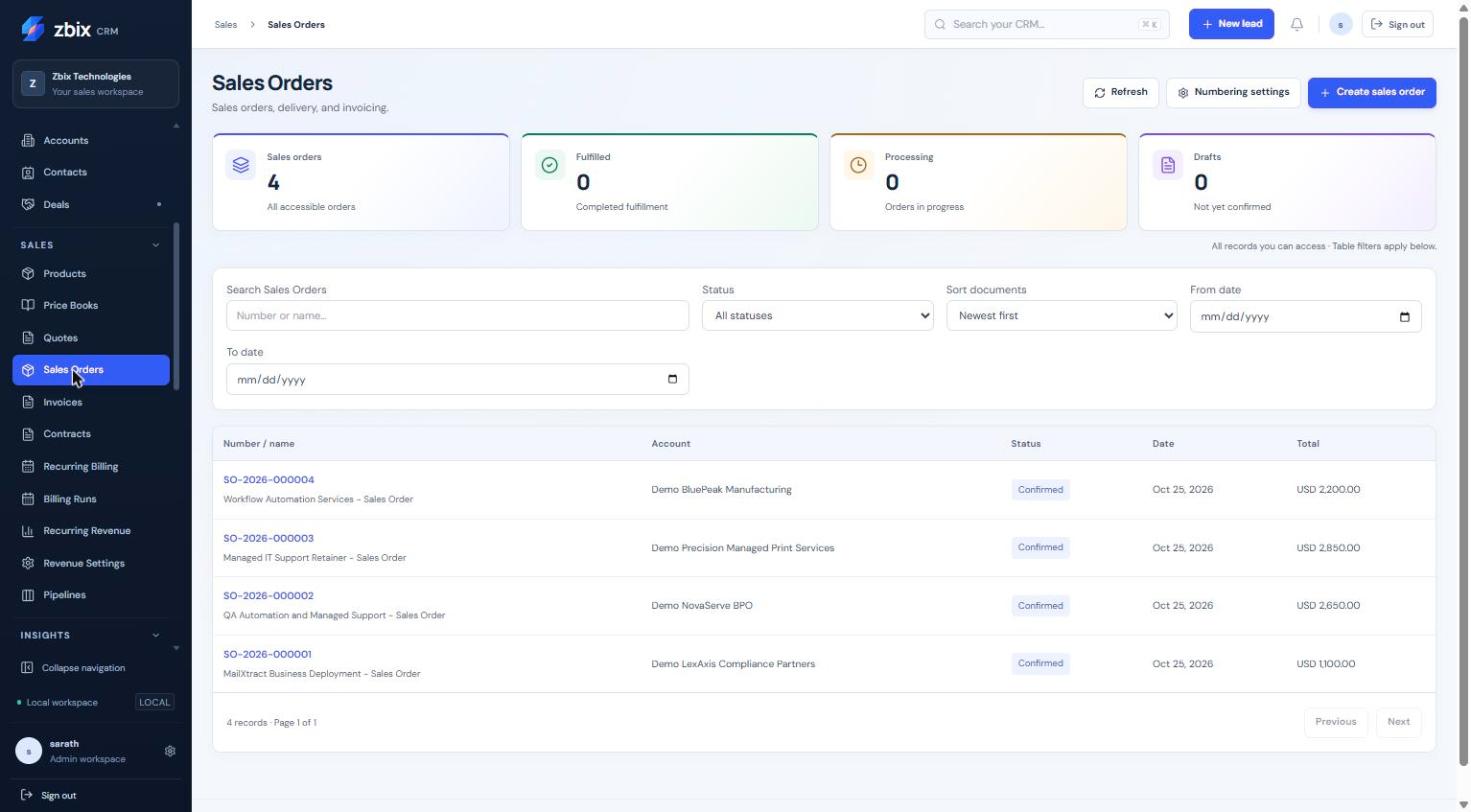Viewport: 1471px width, 812px height.
Task: Click the Fulfilled checkmark icon
Action: (x=550, y=166)
